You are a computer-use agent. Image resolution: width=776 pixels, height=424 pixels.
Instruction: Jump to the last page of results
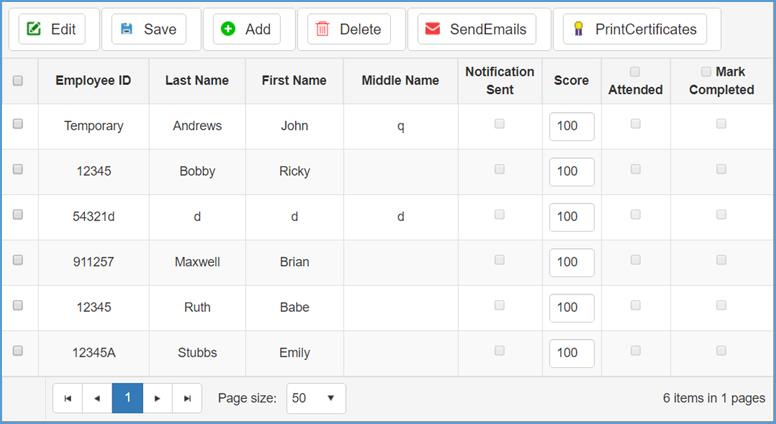coord(187,398)
